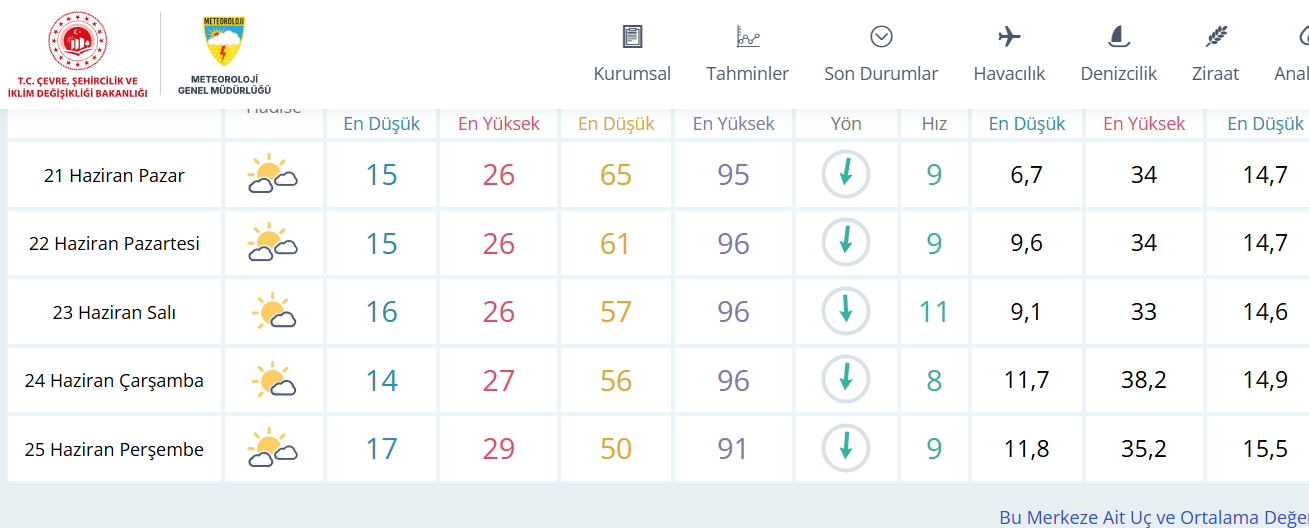Screen dimensions: 1309x528
Task: Open the Bu Merkeze Ait Uç ve Ortalama link
Action: point(1154,517)
